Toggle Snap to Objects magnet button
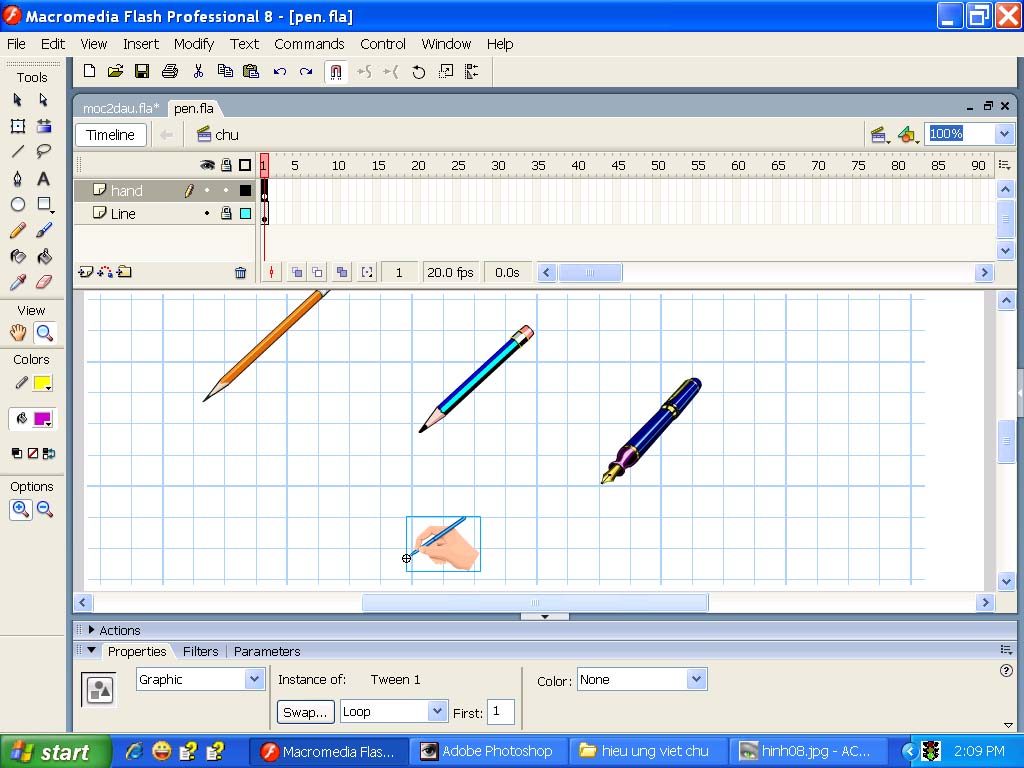Viewport: 1024px width, 768px height. click(336, 71)
